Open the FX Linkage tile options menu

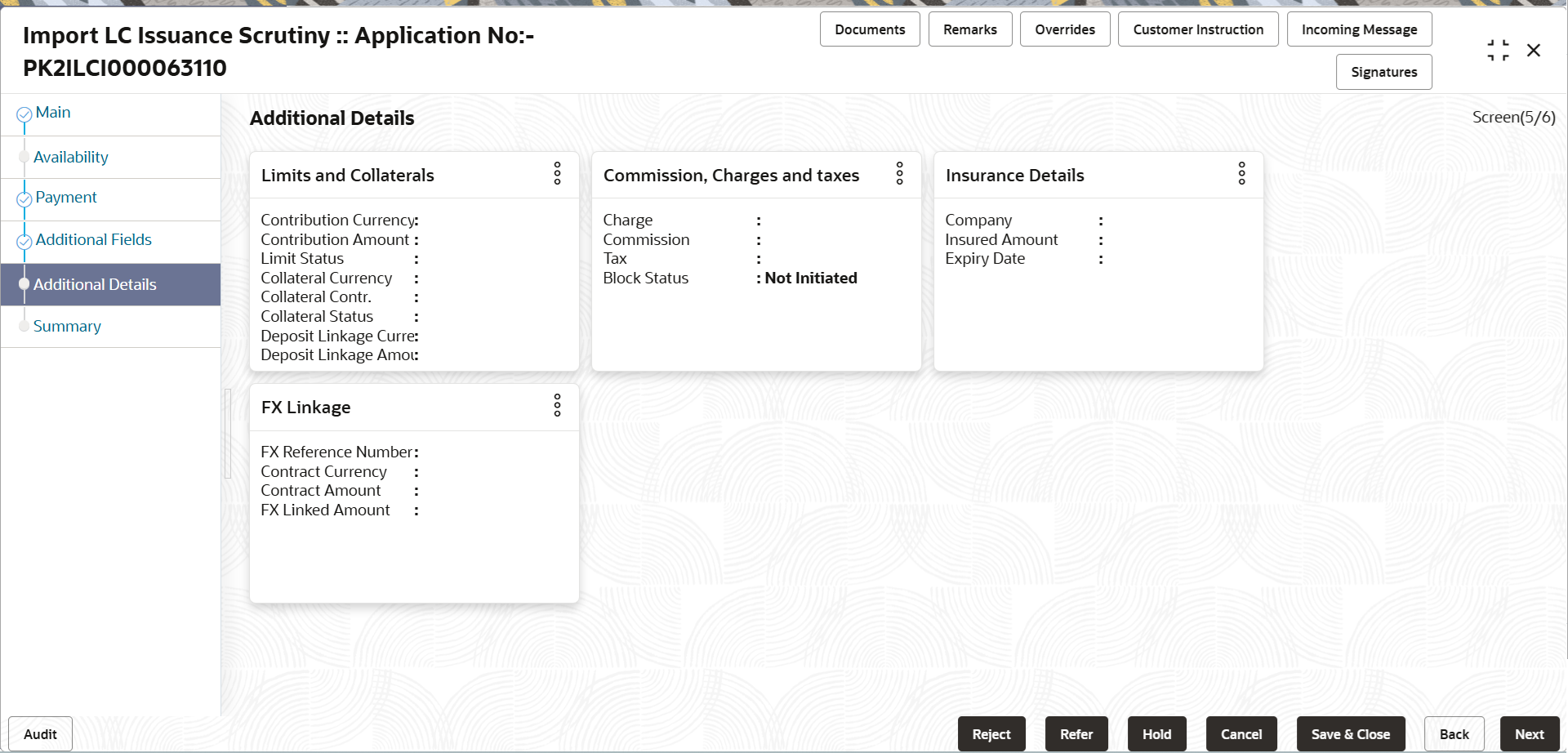click(x=557, y=406)
